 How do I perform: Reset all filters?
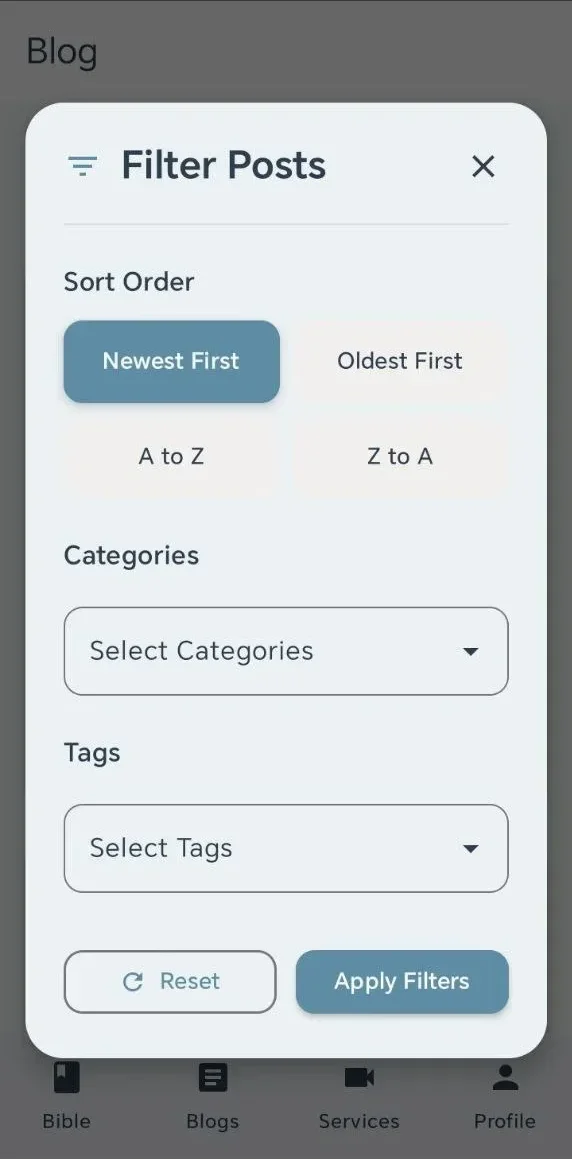coord(170,982)
